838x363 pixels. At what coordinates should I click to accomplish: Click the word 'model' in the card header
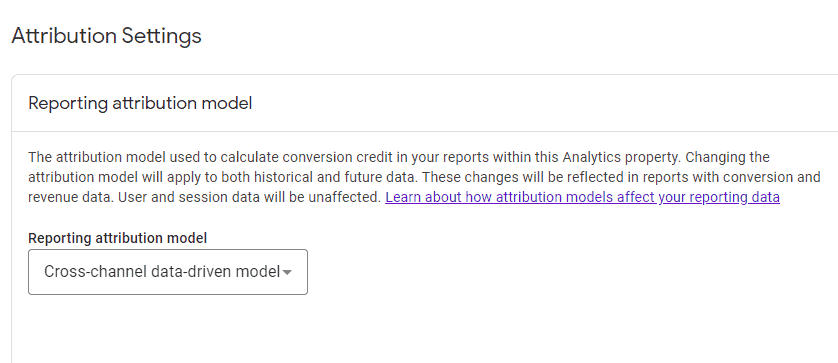pyautogui.click(x=232, y=103)
